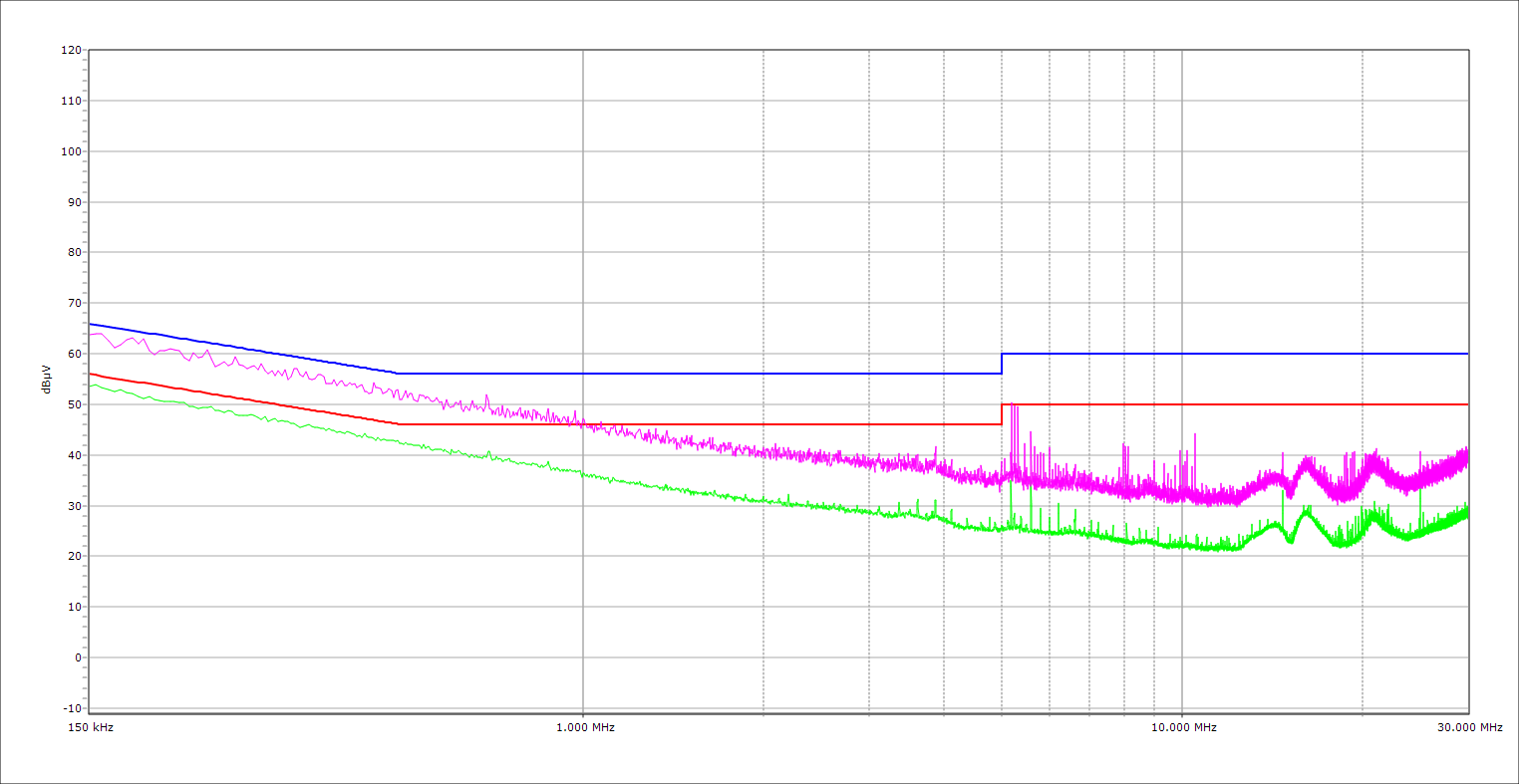
Task: Click the tallest magenta spike reaching the red limit
Action: [x=1012, y=406]
